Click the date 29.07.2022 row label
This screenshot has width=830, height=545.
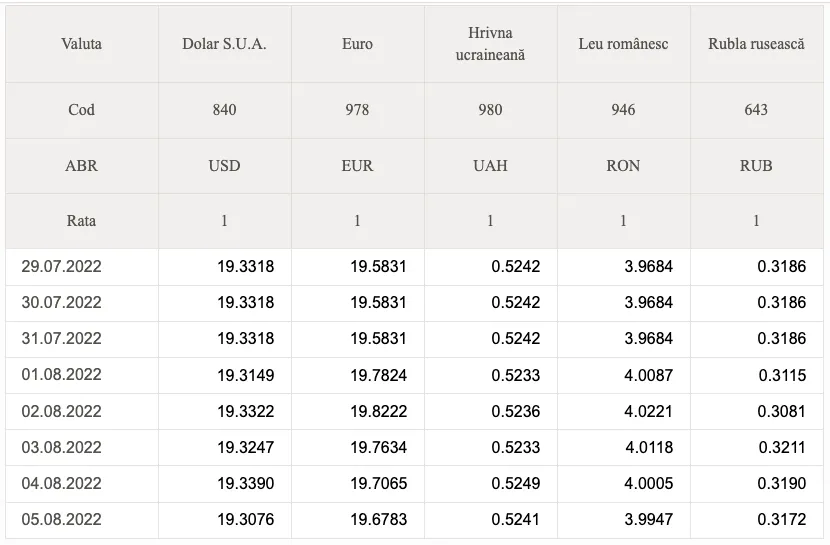pyautogui.click(x=61, y=266)
